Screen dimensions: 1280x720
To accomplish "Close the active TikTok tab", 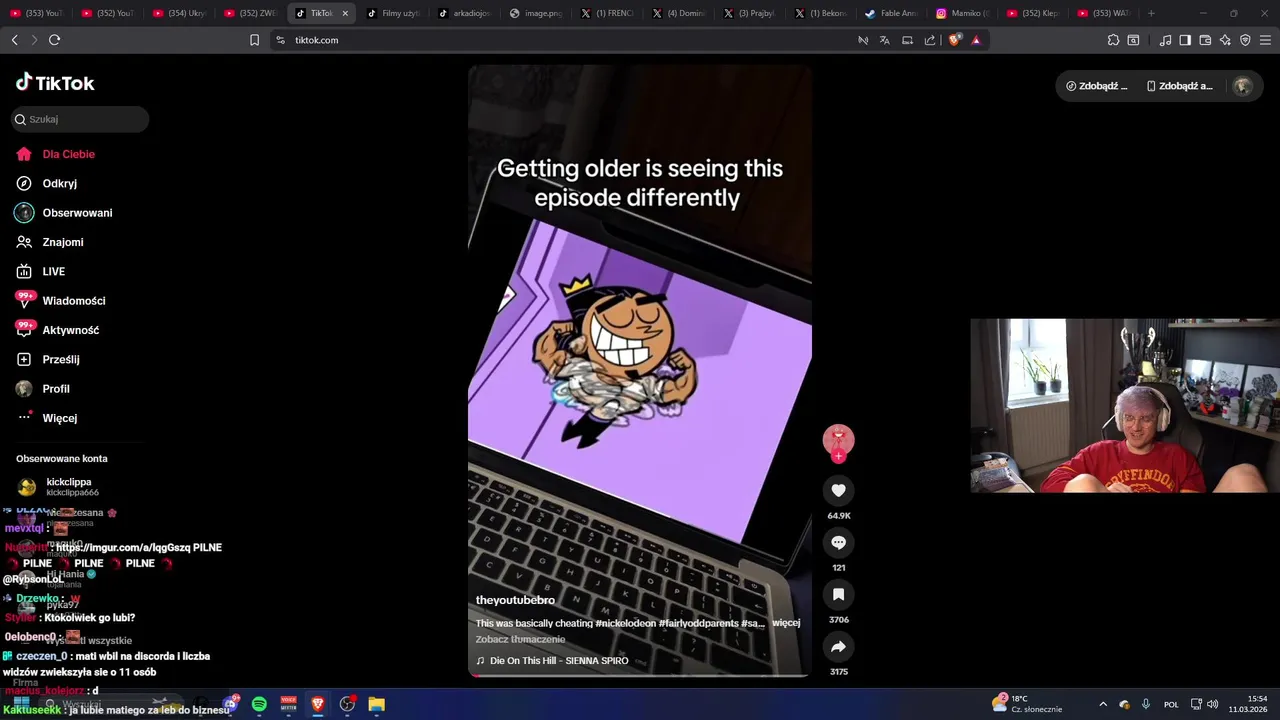I will [x=345, y=13].
